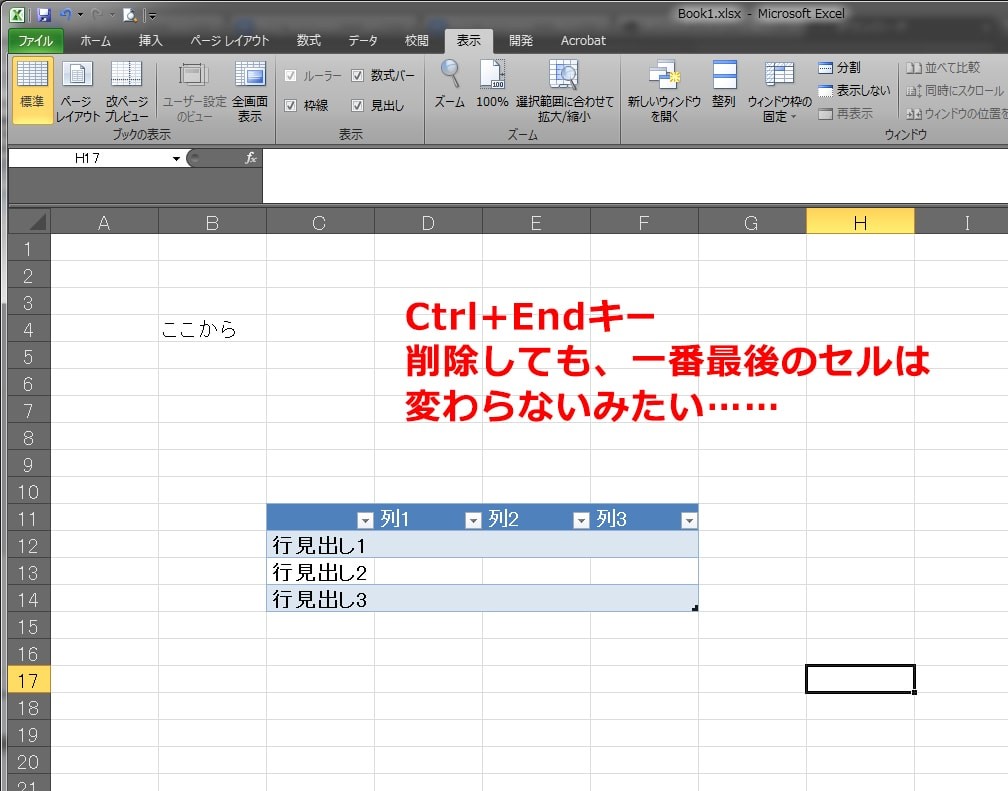Expand the Name Box dropdown arrow

coord(177,157)
